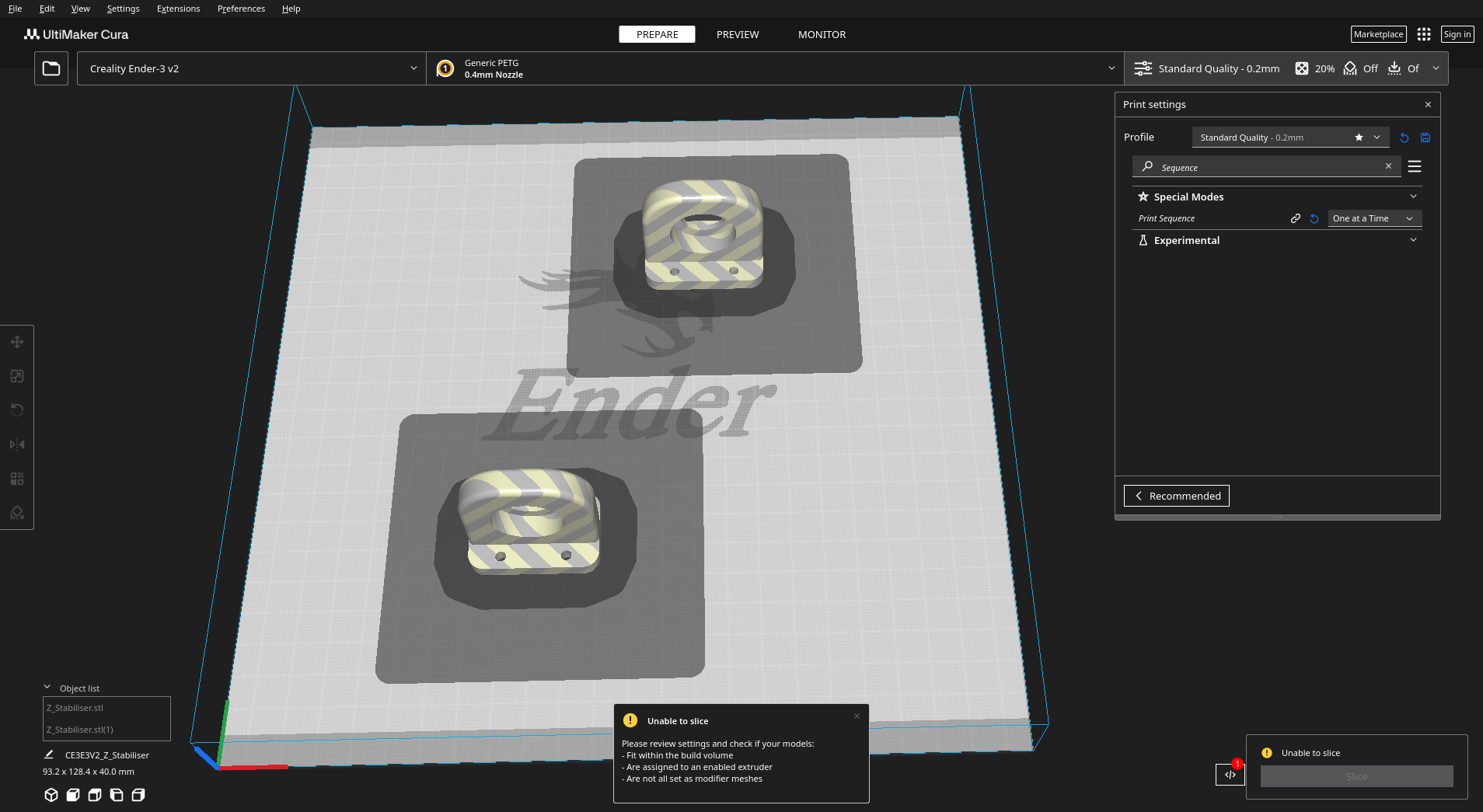
Task: Switch to the PREVIEW tab
Action: click(x=738, y=34)
